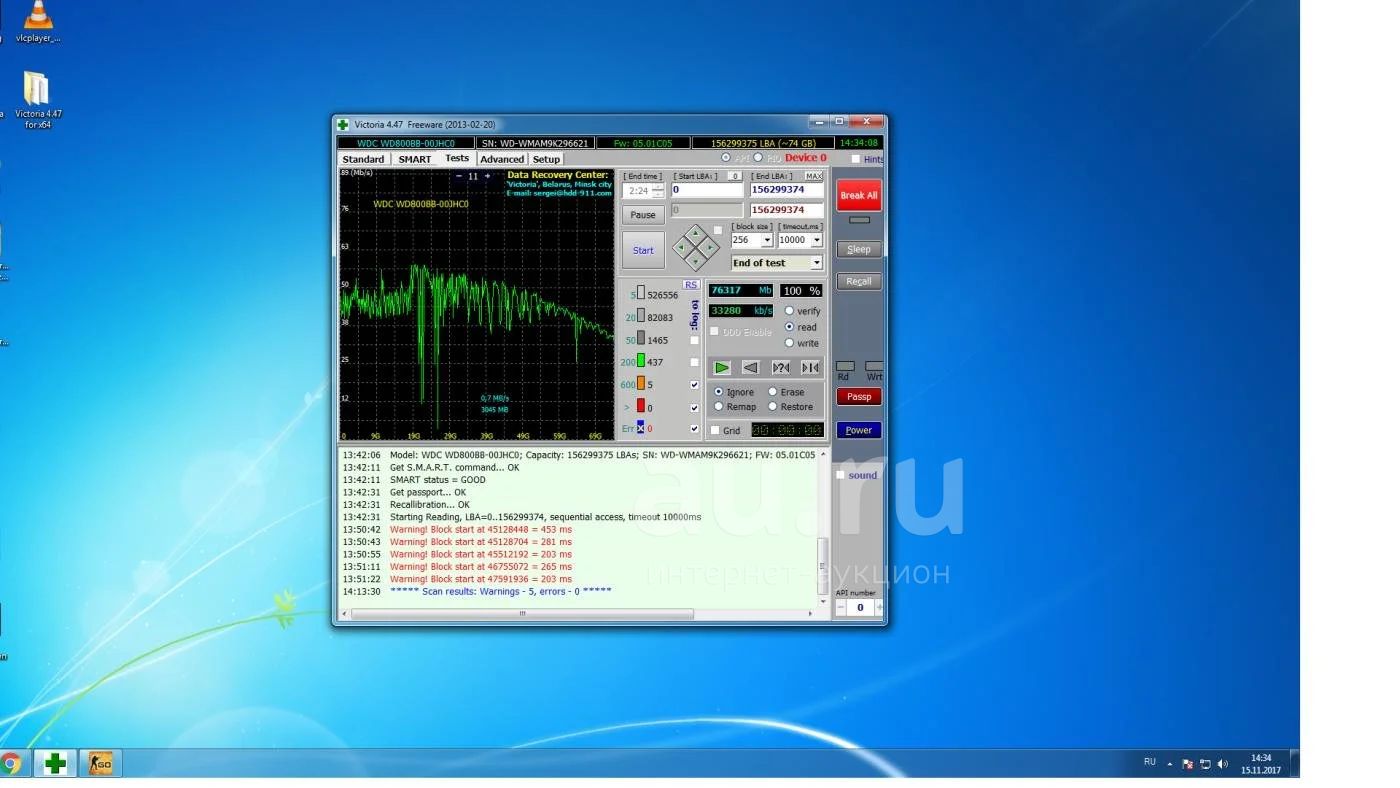Click the Start LBA input field
Image resolution: width=1400 pixels, height=788 pixels.
707,190
